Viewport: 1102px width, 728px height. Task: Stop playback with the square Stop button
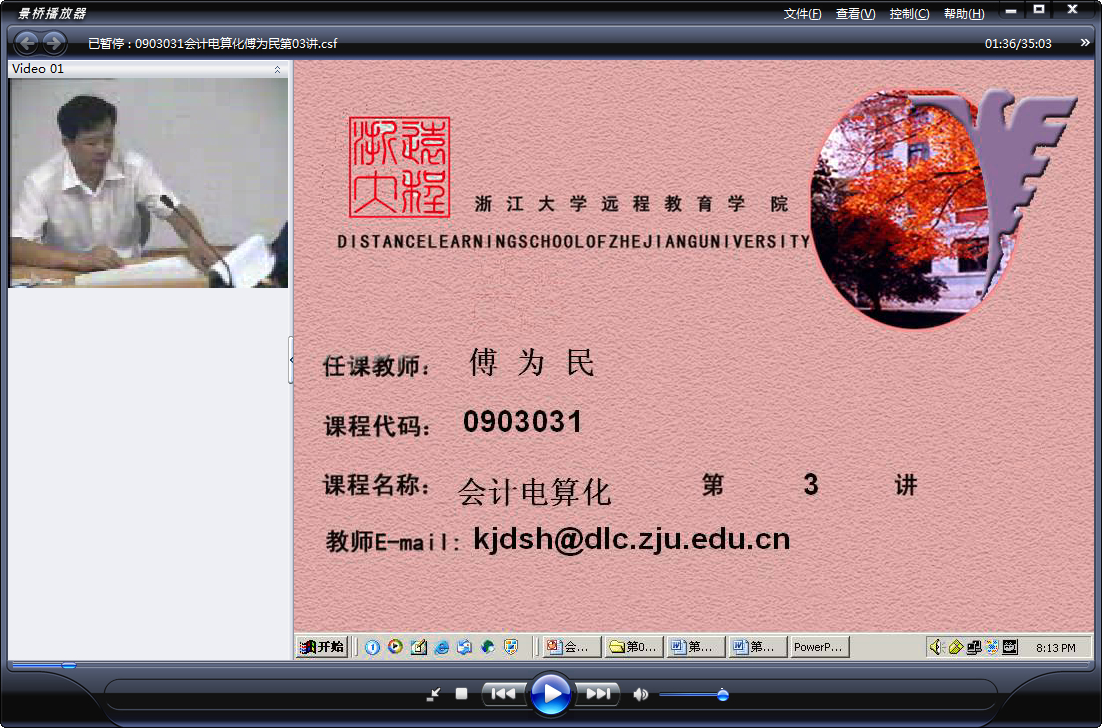[461, 694]
